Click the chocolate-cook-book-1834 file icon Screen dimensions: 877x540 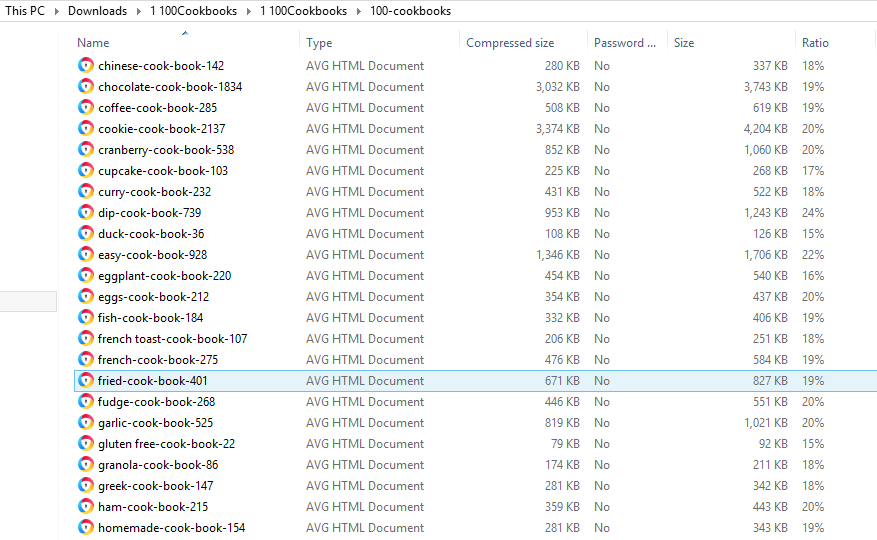(86, 87)
